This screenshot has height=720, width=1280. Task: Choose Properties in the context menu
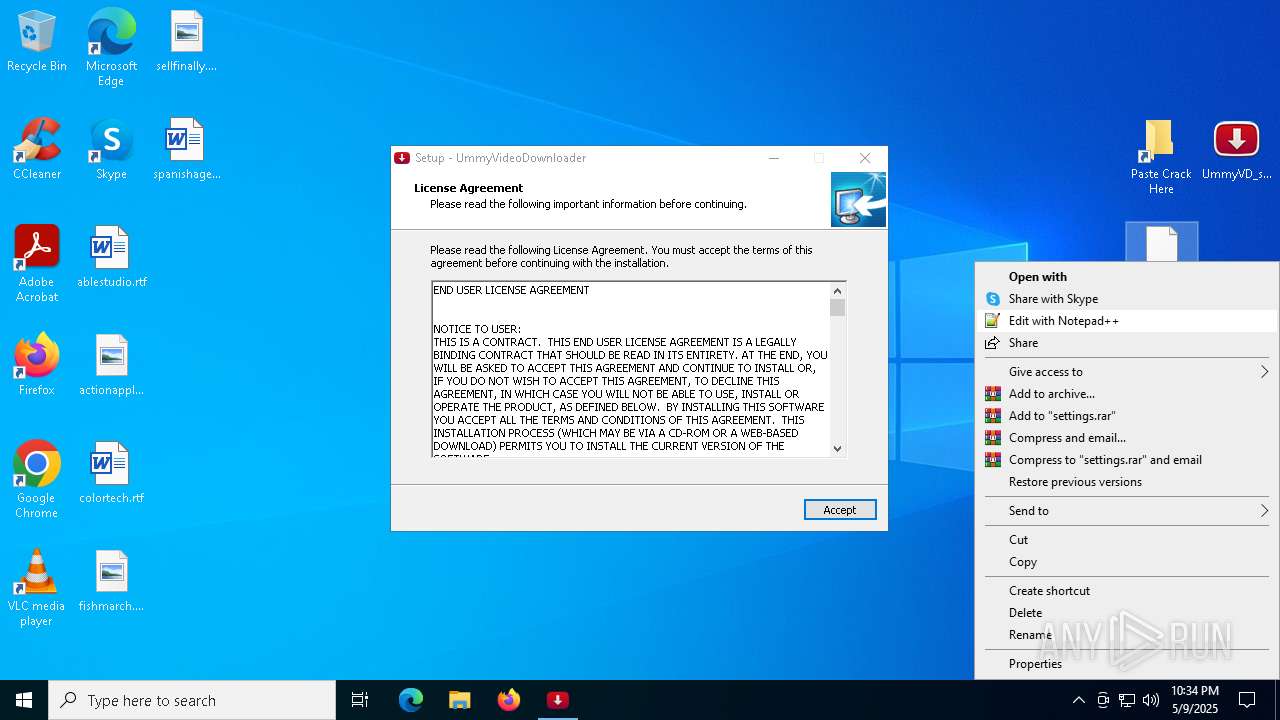click(1127, 664)
